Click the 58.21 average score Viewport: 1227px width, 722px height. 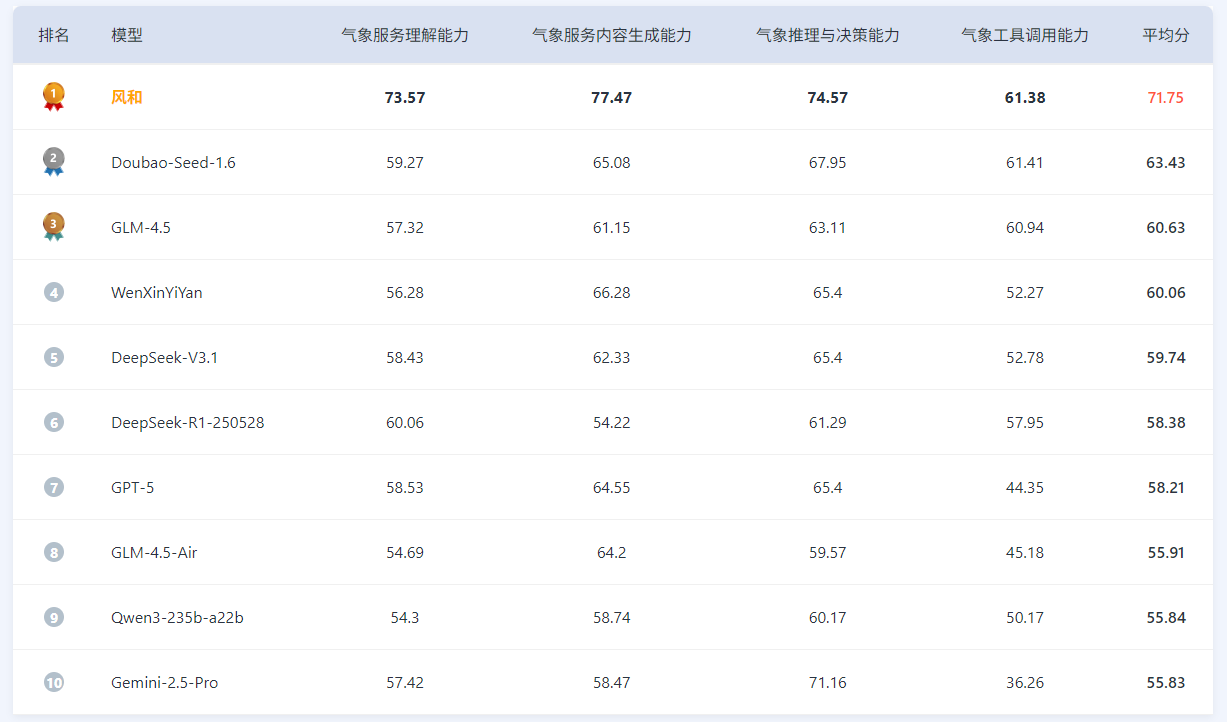pos(1166,487)
